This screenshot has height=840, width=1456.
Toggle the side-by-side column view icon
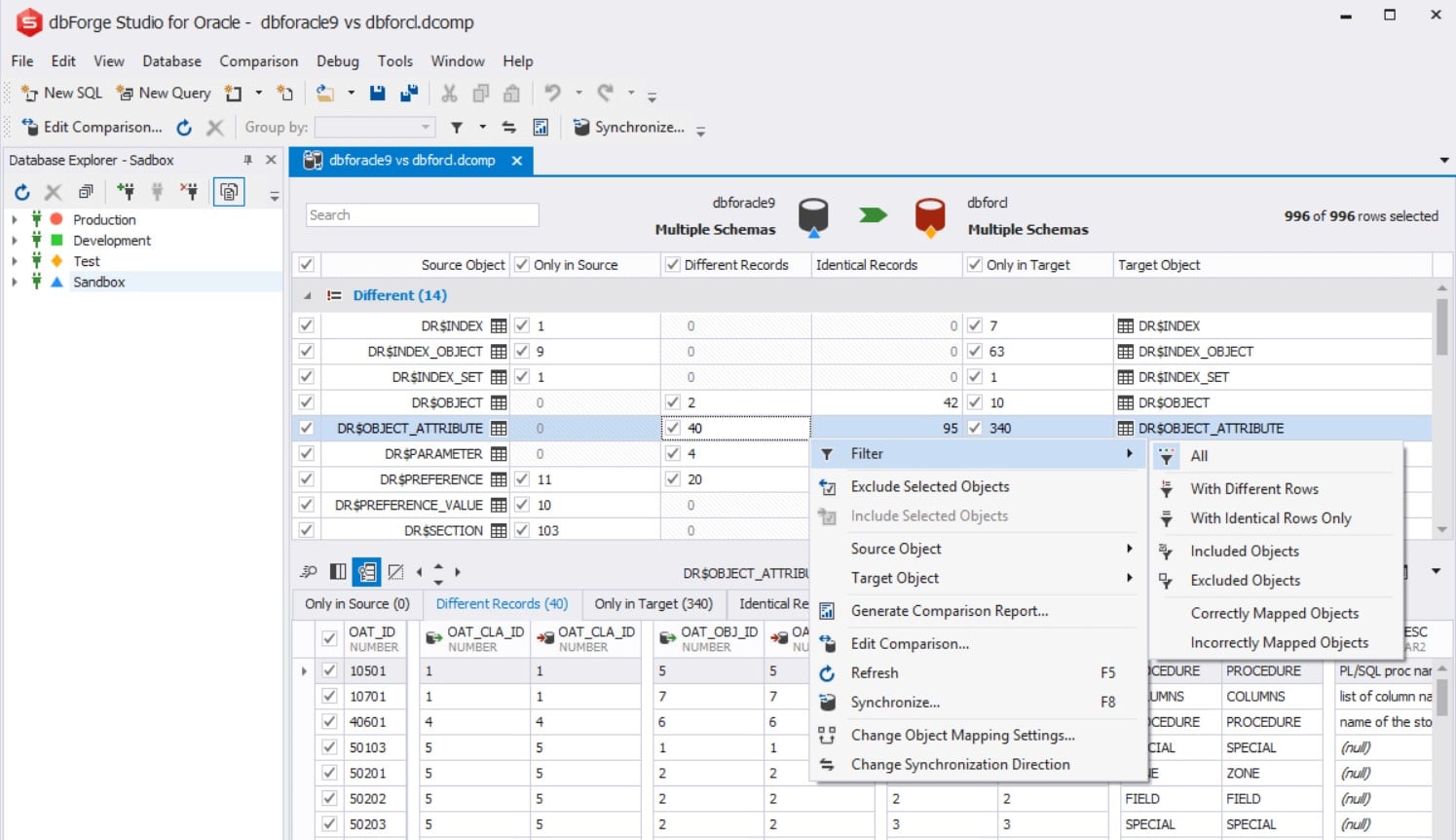click(x=338, y=572)
